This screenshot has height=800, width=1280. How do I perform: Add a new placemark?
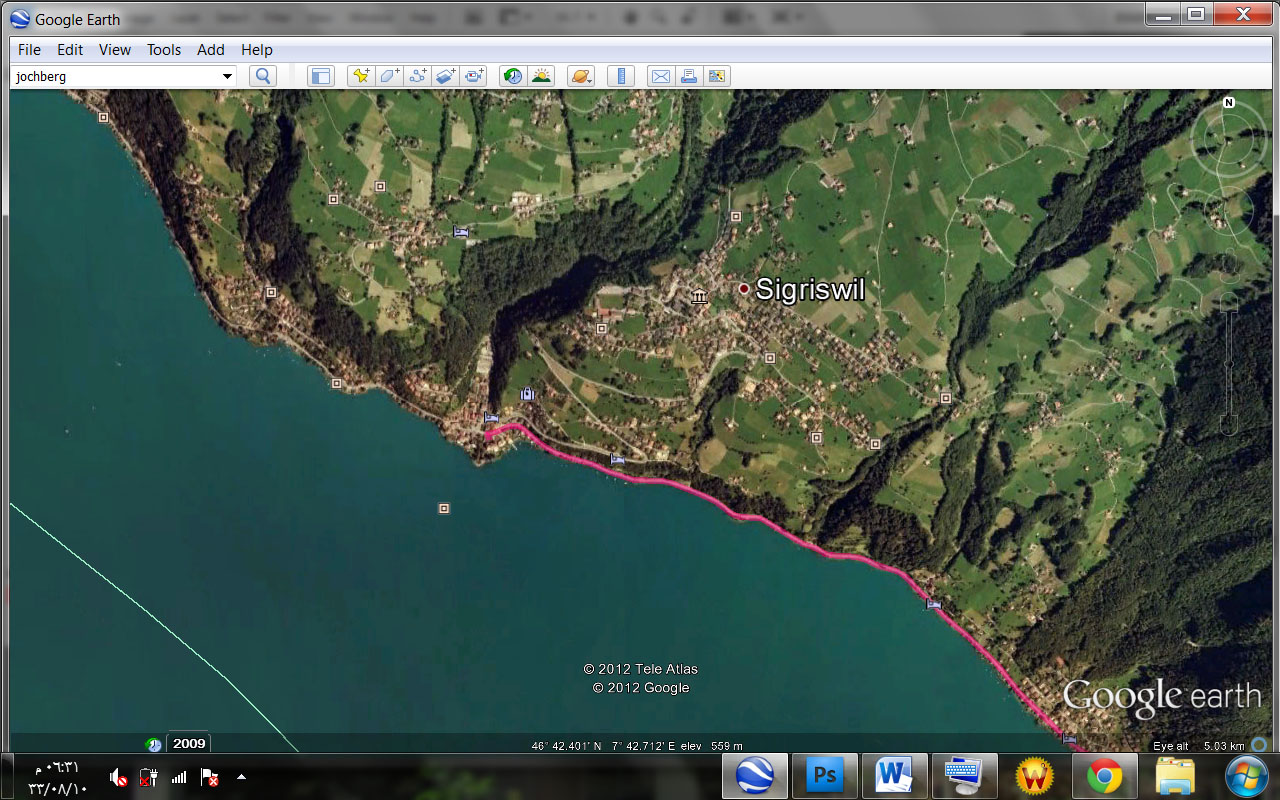[361, 76]
